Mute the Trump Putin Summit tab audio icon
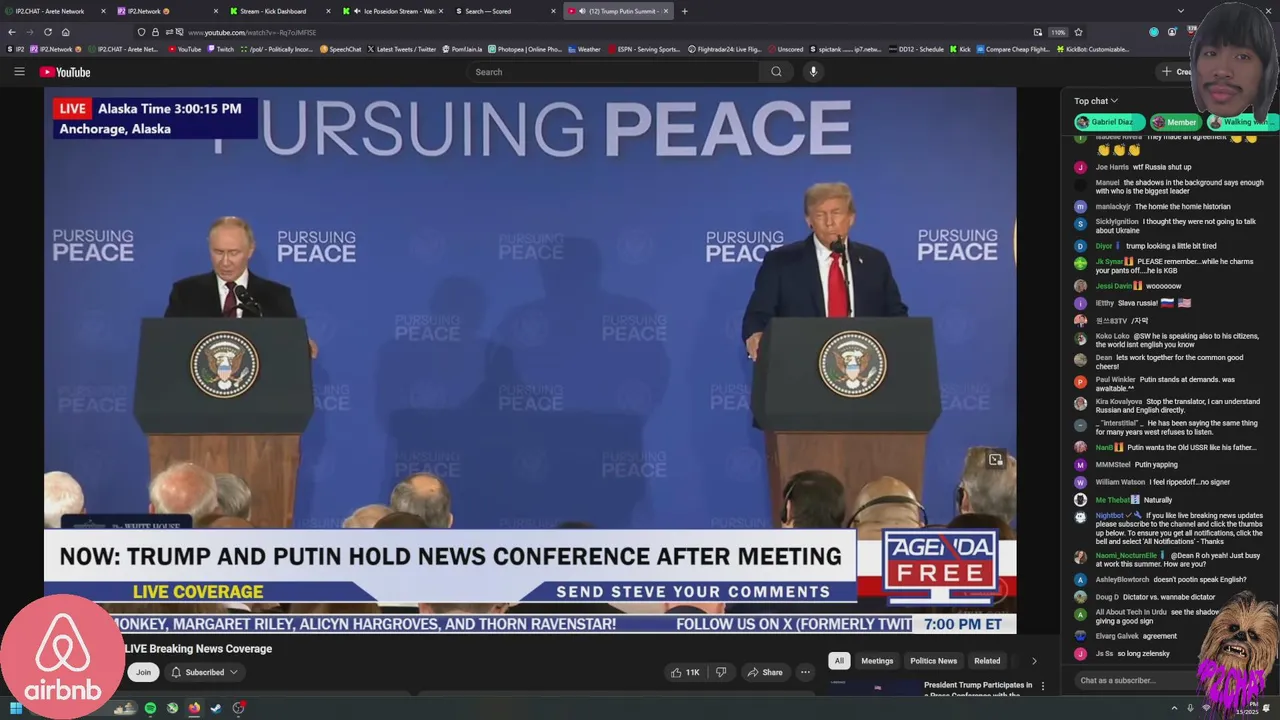The image size is (1280, 720). 582,11
